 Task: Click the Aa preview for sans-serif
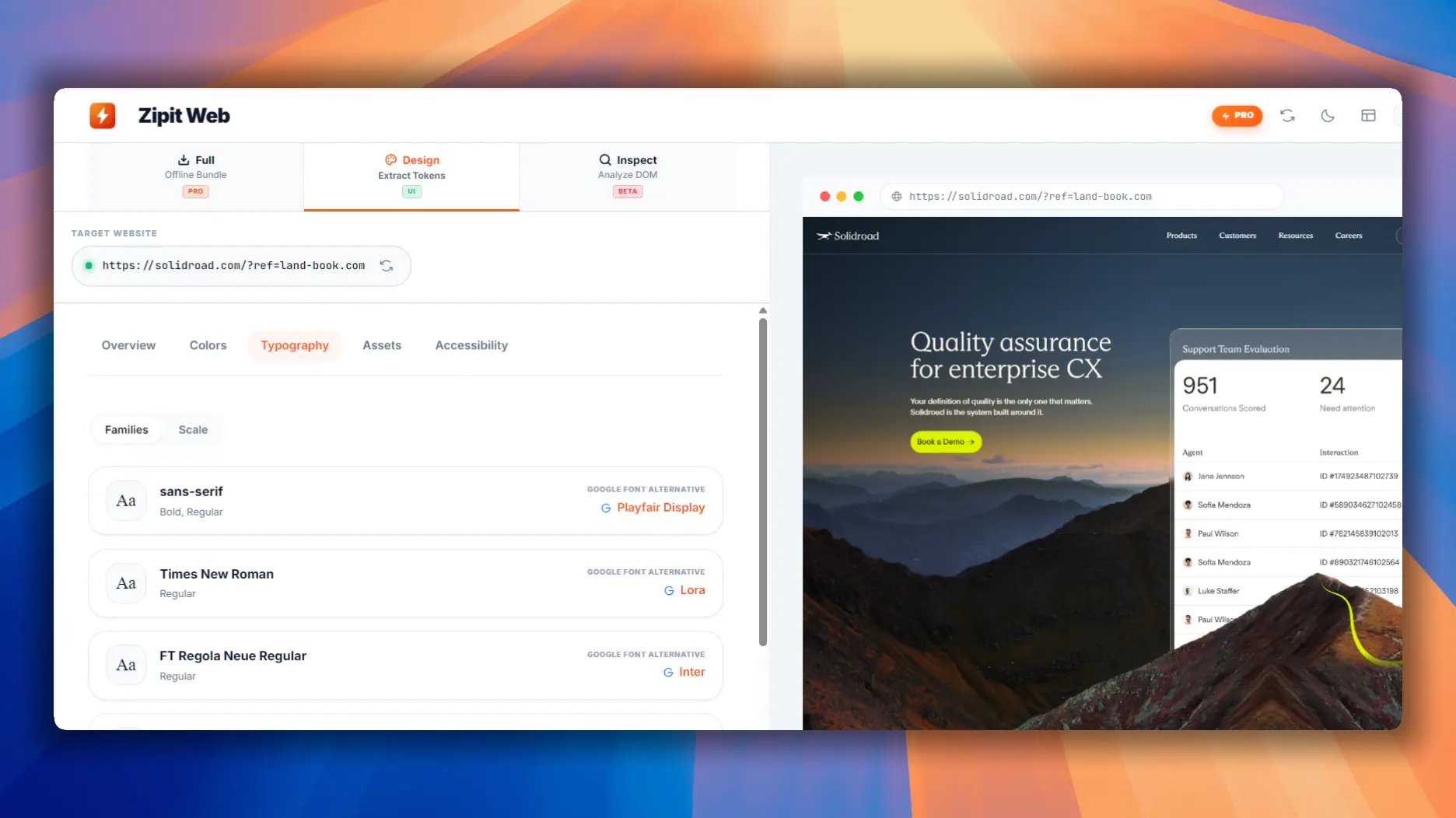[x=126, y=501]
